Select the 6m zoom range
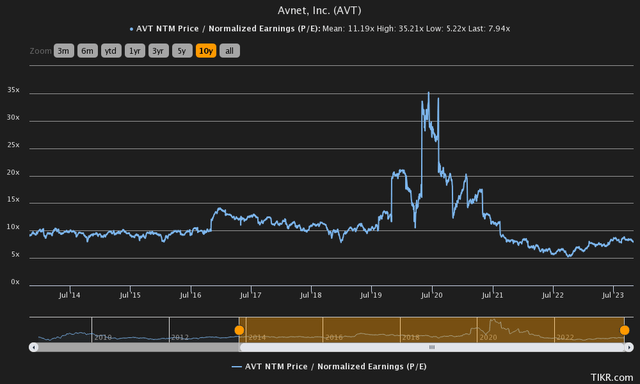 point(87,51)
